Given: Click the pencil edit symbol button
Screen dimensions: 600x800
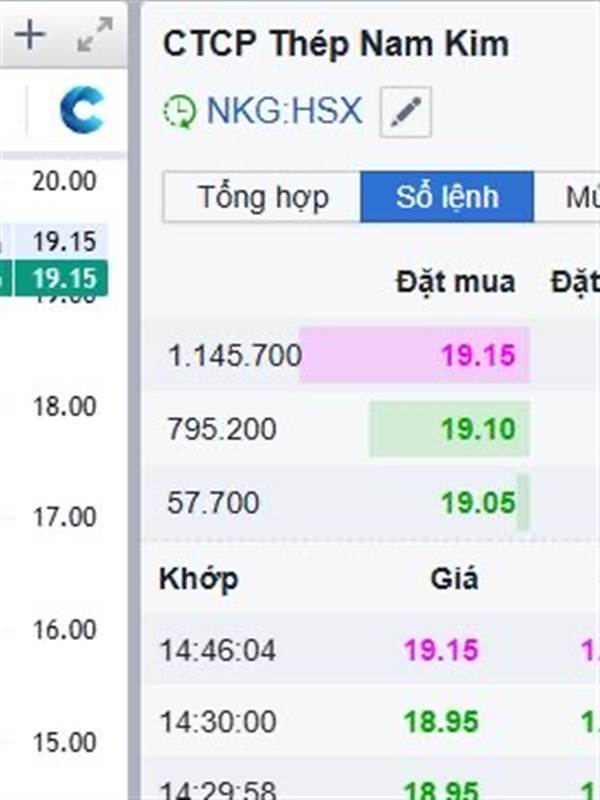Looking at the screenshot, I should pos(406,112).
